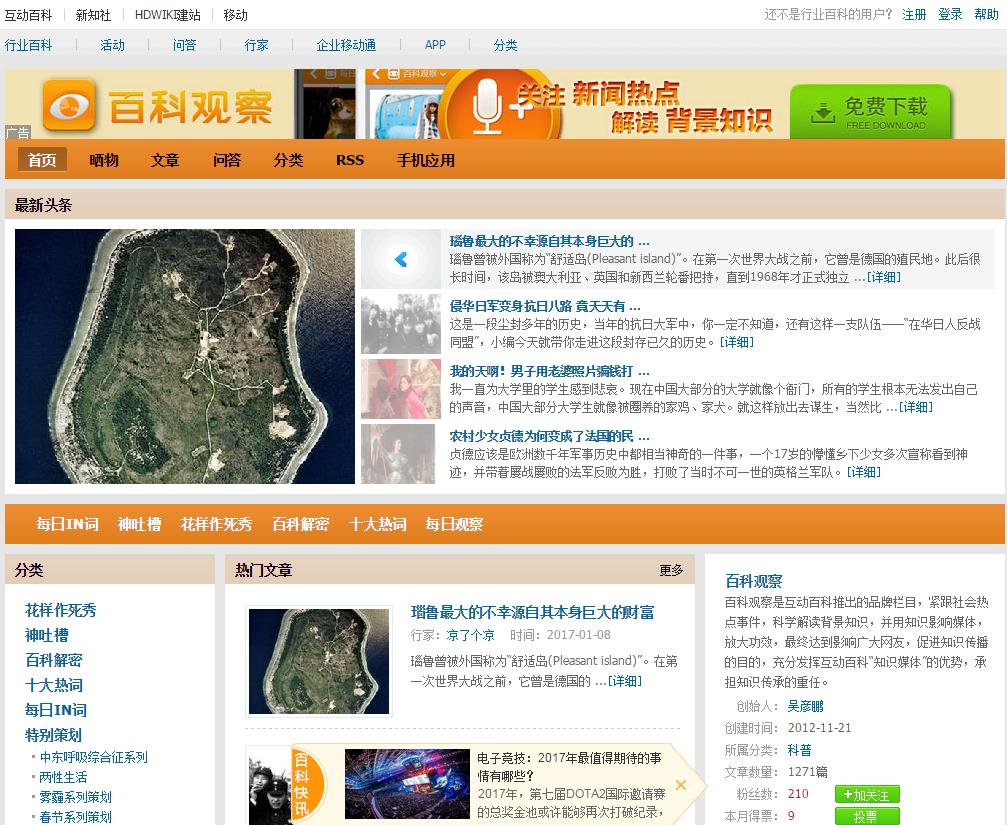
Task: Open 行业百科 in secondary menu
Action: [x=28, y=45]
